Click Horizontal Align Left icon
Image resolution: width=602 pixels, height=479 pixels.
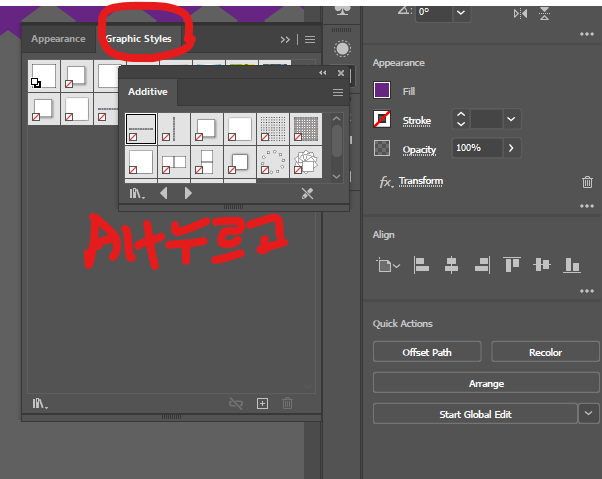(x=421, y=265)
